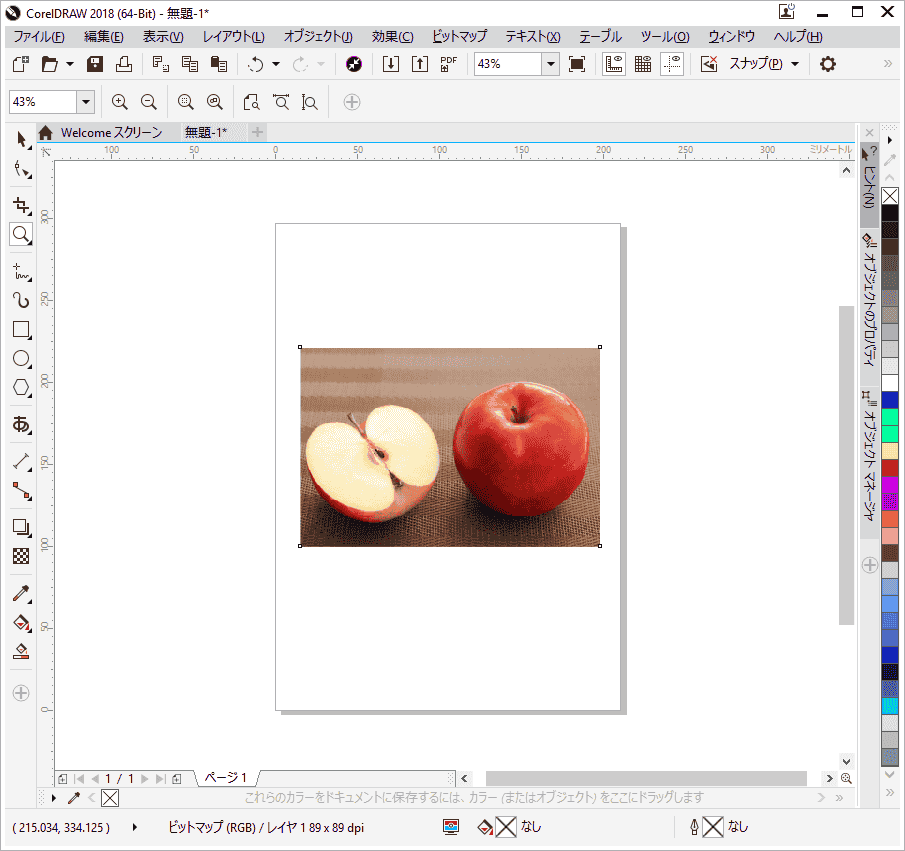Click the Save icon
Viewport: 905px width, 851px height.
95,64
